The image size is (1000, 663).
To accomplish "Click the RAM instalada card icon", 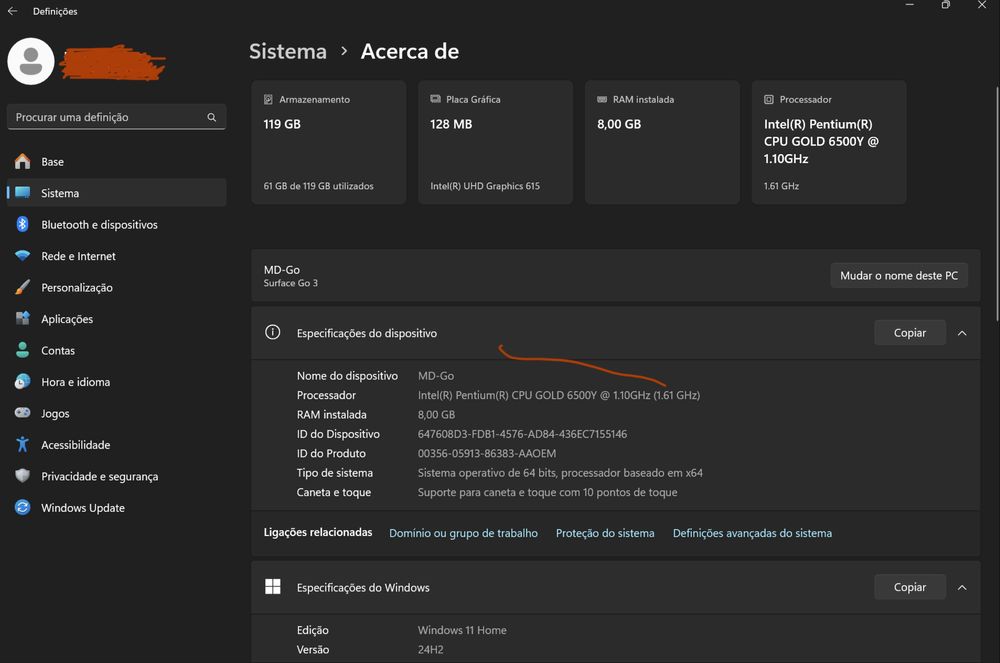I will coord(602,99).
